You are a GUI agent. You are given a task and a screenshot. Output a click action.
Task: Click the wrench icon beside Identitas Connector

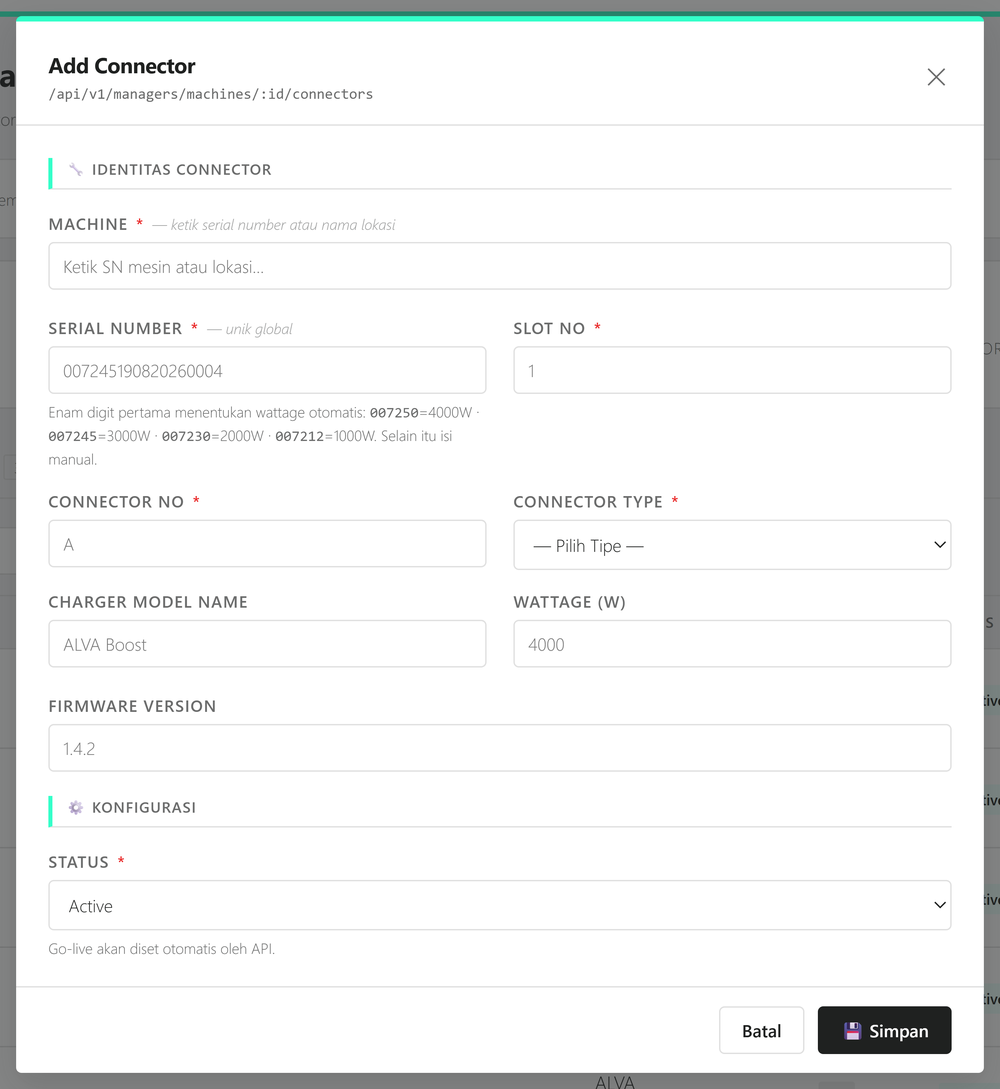pos(76,169)
